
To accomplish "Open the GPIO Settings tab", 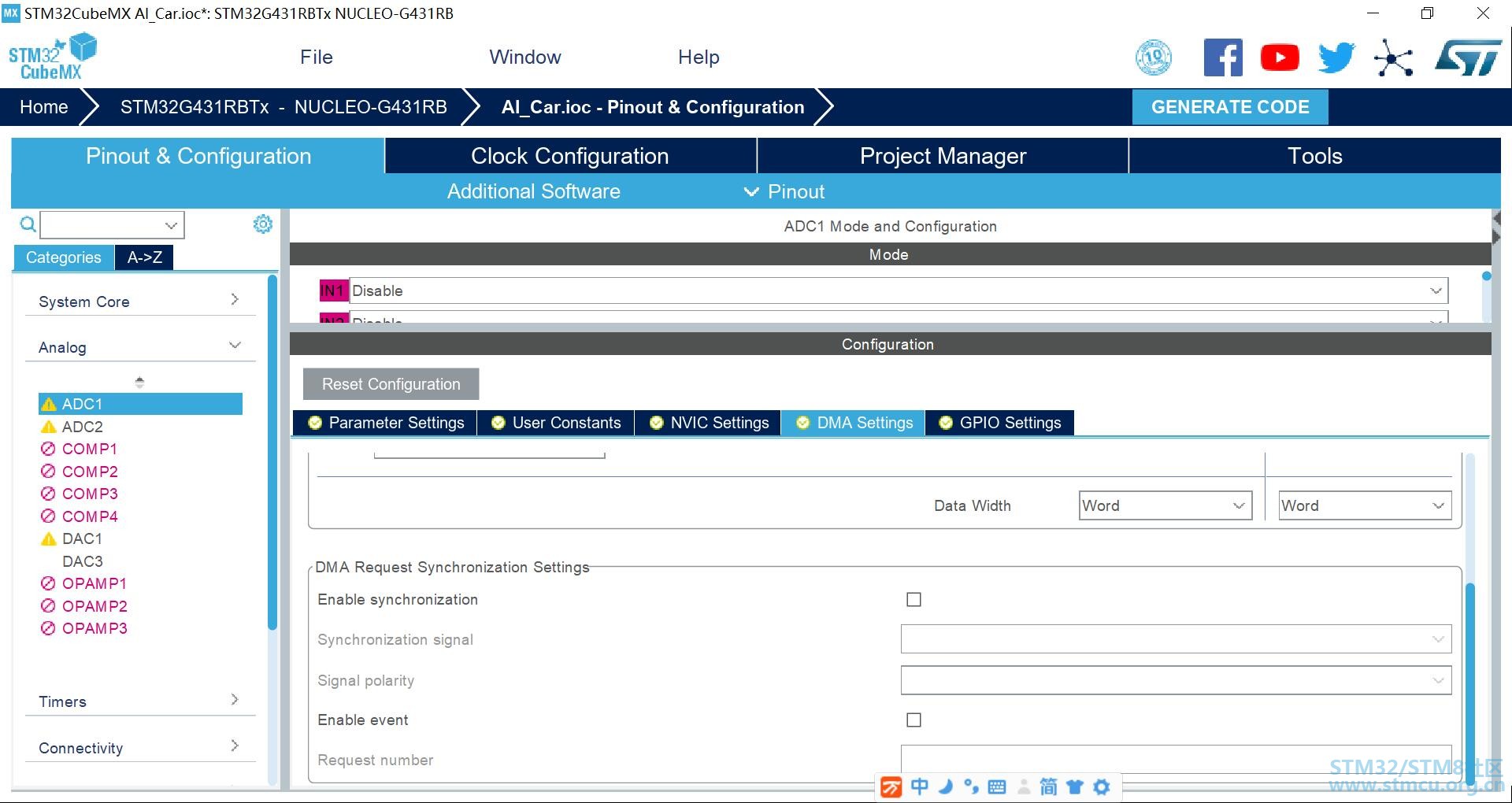I will (x=999, y=423).
